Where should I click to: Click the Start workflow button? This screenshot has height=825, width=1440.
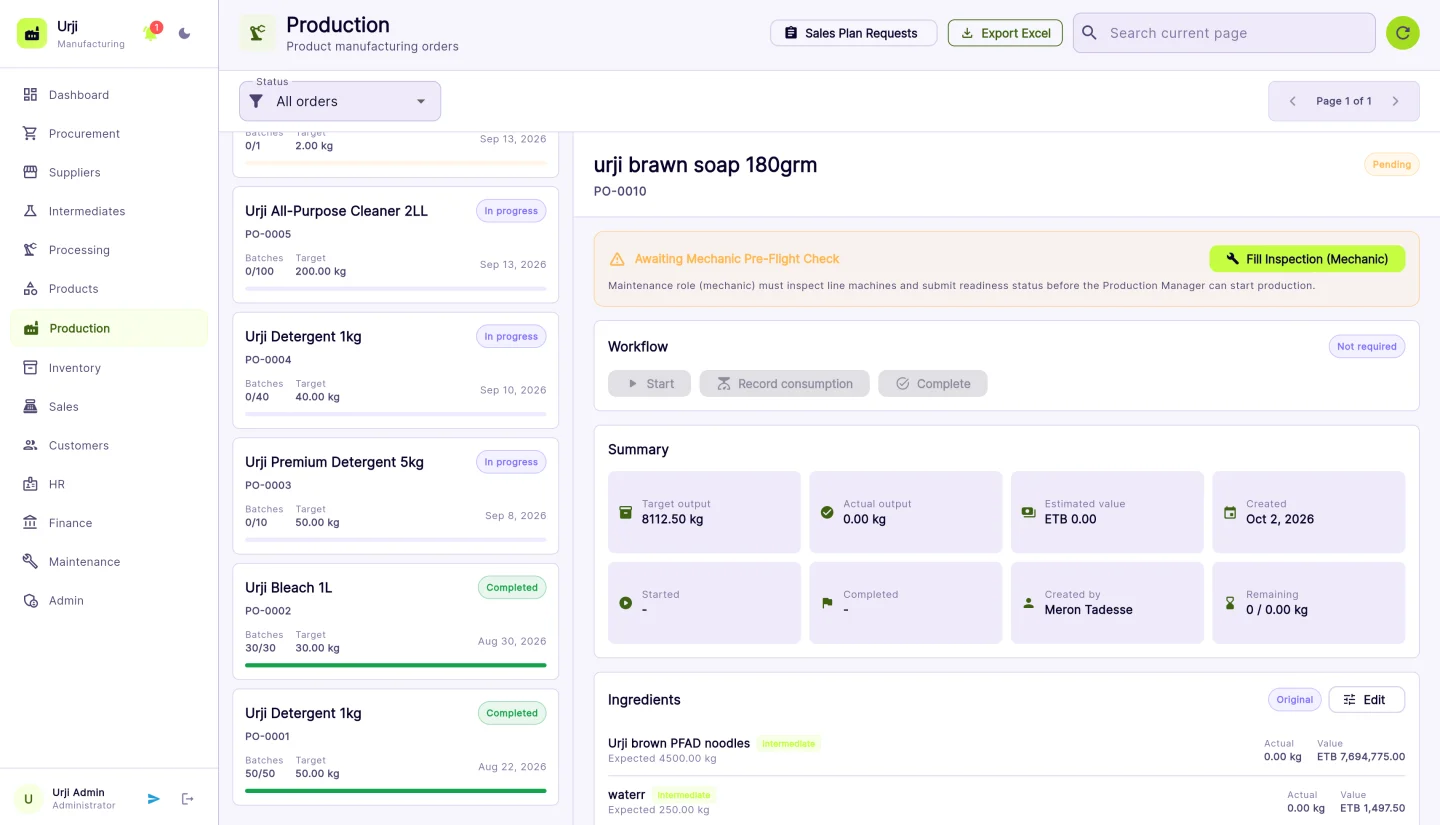point(649,384)
